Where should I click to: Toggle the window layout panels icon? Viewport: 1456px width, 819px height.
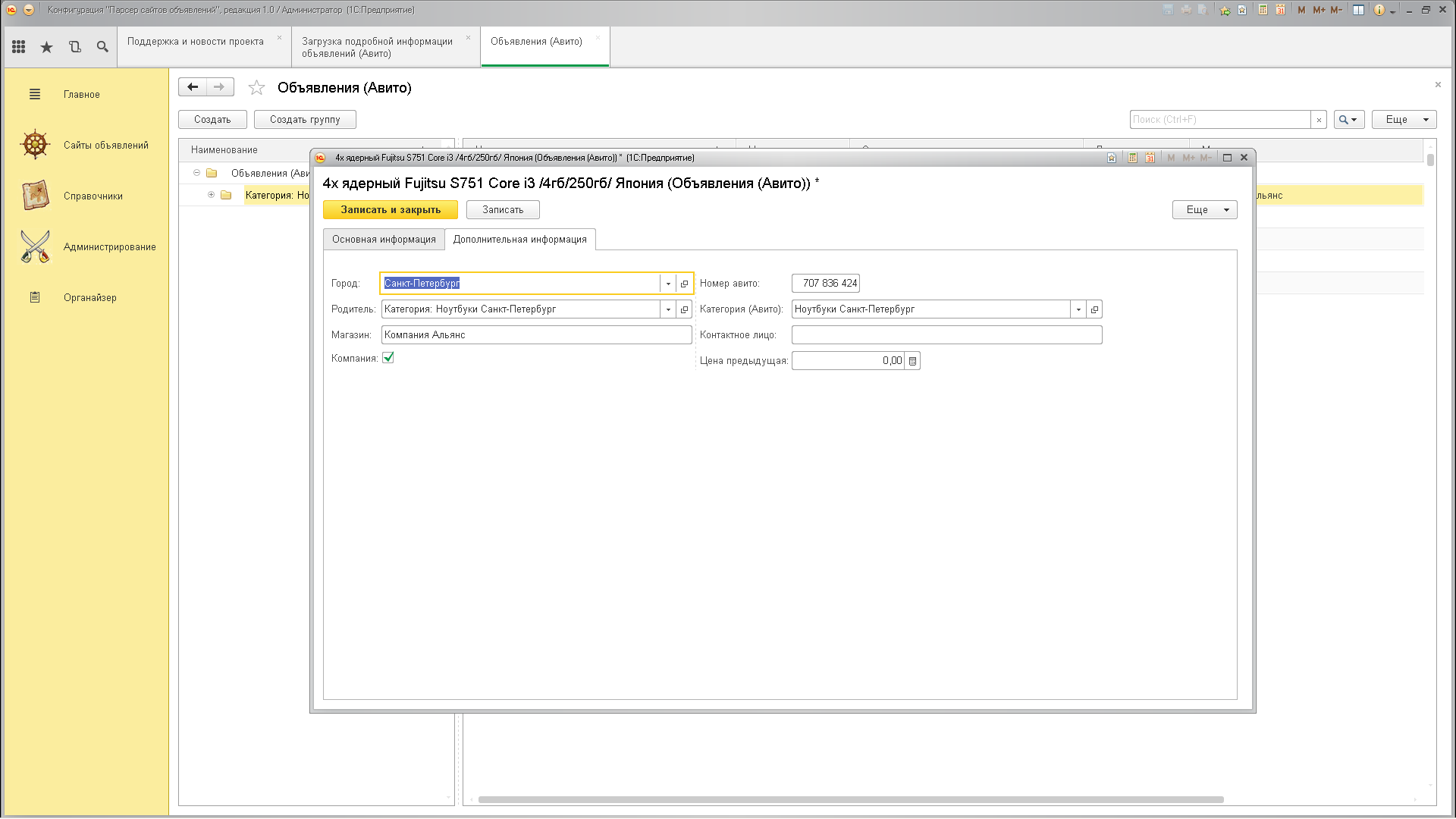coord(1358,10)
